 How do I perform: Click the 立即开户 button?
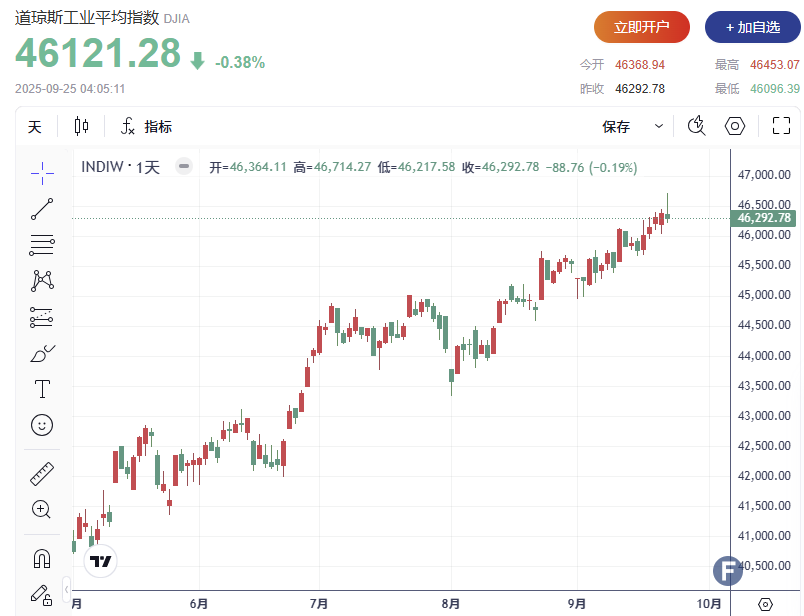click(642, 27)
